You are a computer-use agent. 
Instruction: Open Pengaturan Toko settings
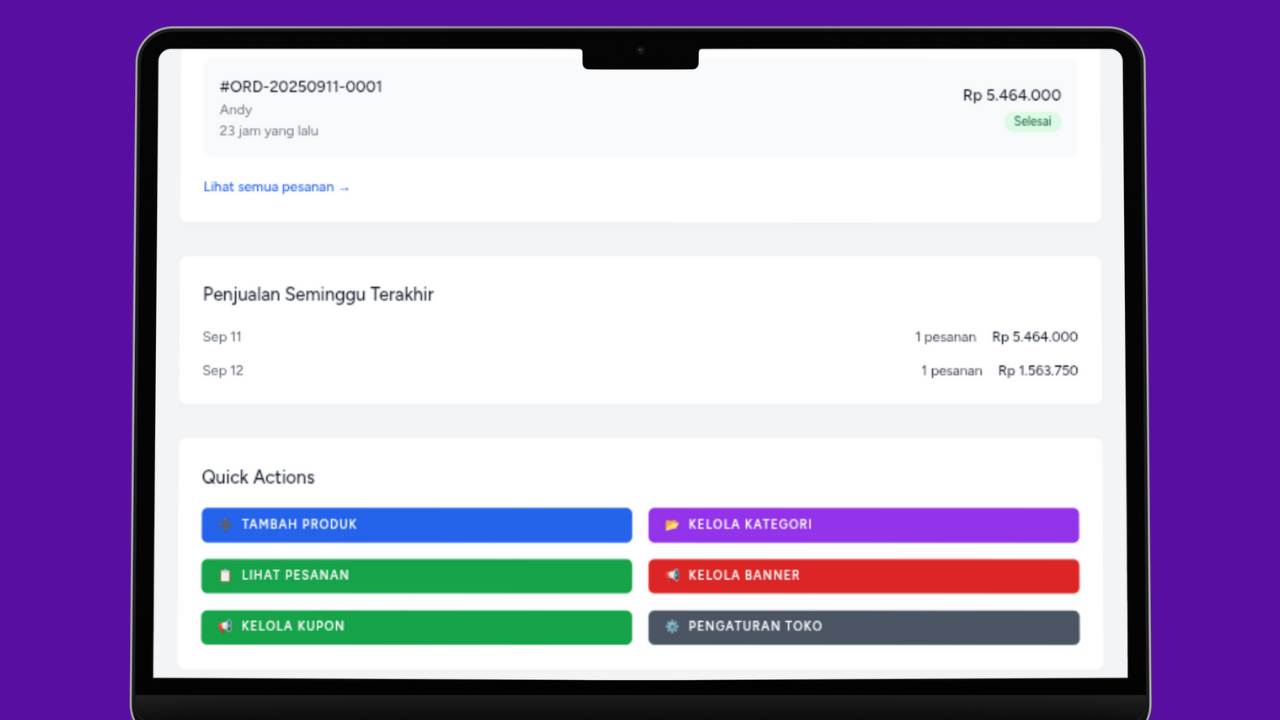[x=863, y=627]
